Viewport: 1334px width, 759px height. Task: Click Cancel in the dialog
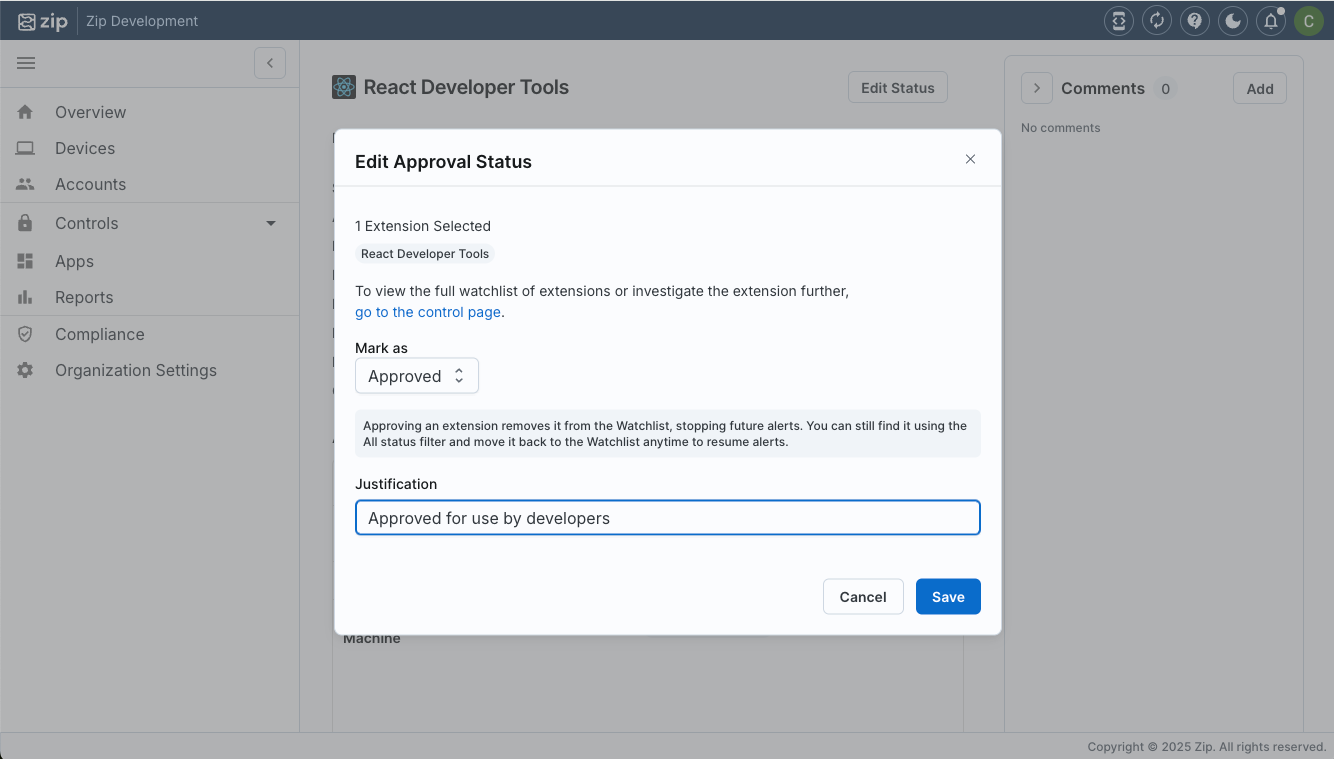point(862,597)
